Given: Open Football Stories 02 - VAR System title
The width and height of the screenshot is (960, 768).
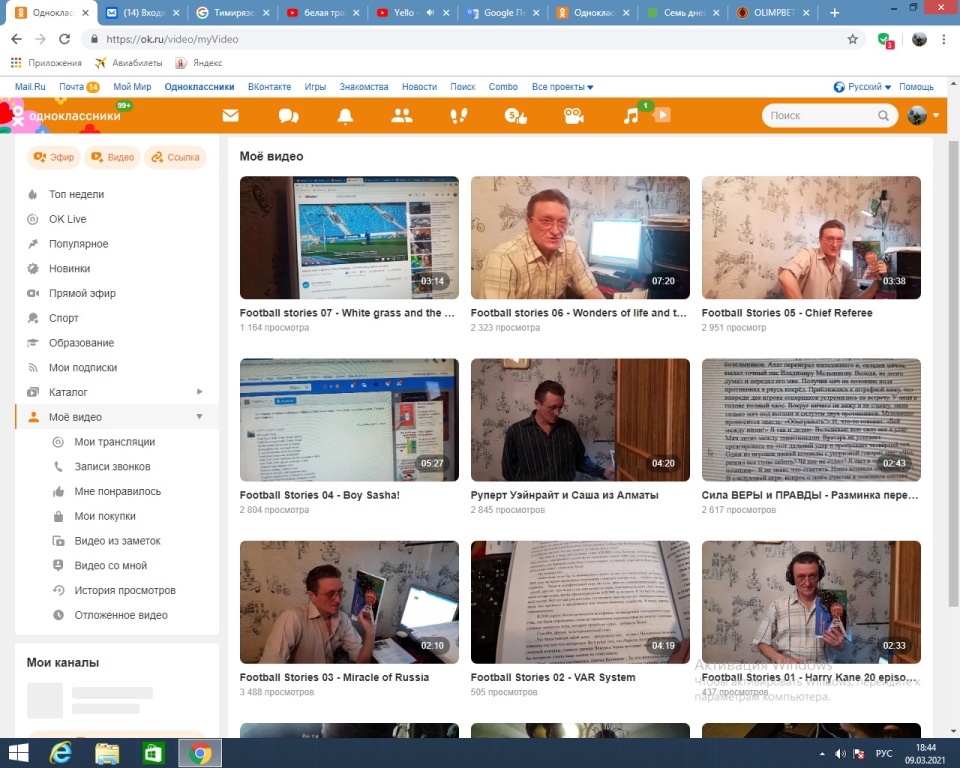Looking at the screenshot, I should click(x=553, y=677).
